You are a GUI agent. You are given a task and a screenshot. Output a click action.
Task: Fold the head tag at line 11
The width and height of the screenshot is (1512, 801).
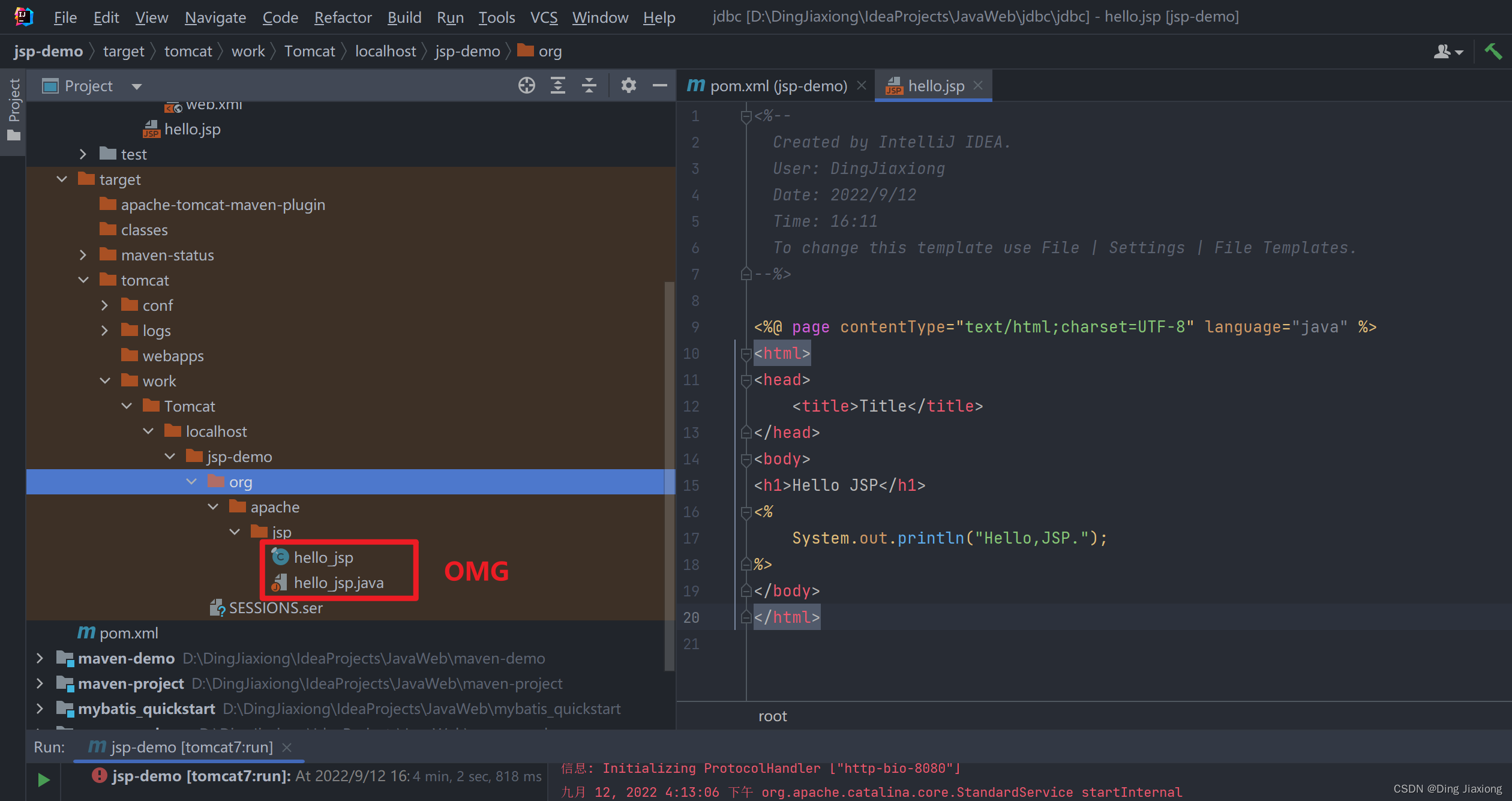pyautogui.click(x=746, y=380)
